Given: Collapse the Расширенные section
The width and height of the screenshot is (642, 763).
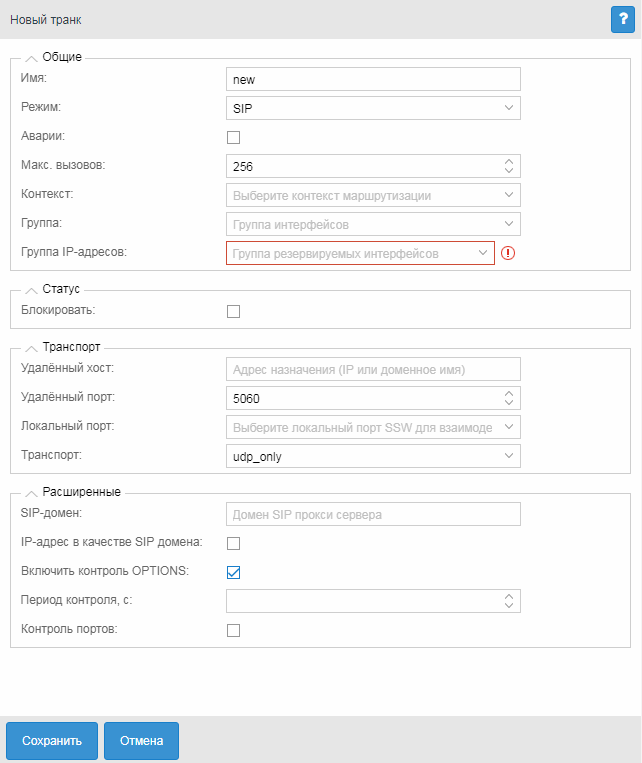Looking at the screenshot, I should [x=30, y=492].
